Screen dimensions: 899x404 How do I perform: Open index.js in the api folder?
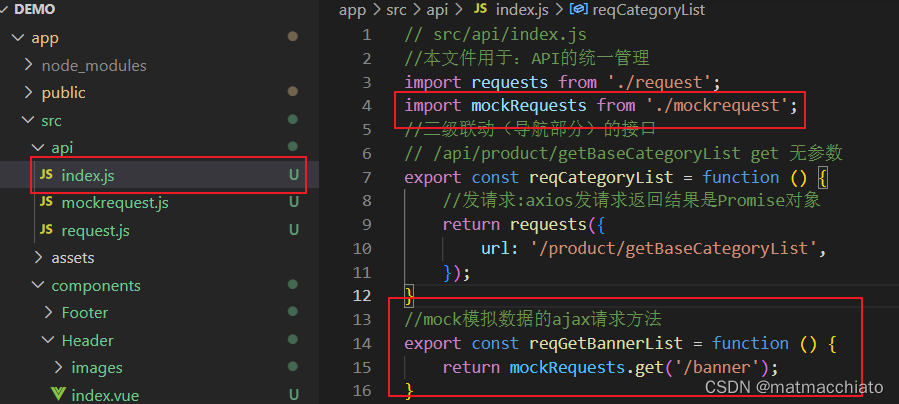pos(88,175)
